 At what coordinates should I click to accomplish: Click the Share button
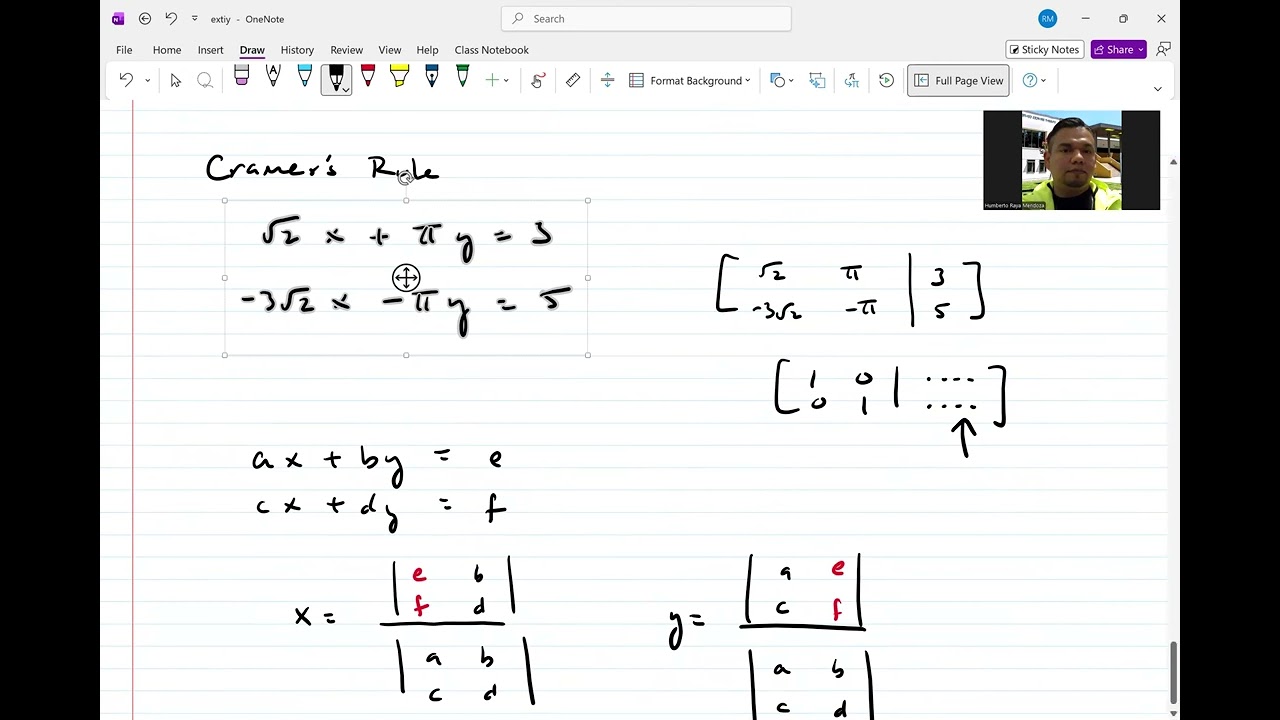pyautogui.click(x=1119, y=50)
